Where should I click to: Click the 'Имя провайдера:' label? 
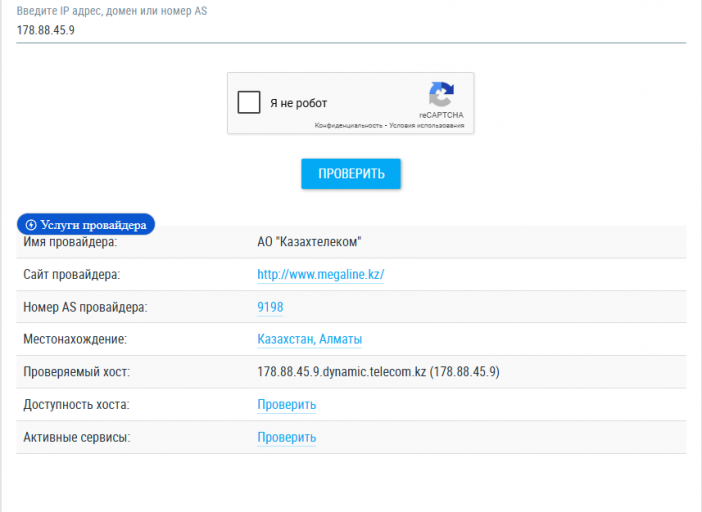pos(70,242)
